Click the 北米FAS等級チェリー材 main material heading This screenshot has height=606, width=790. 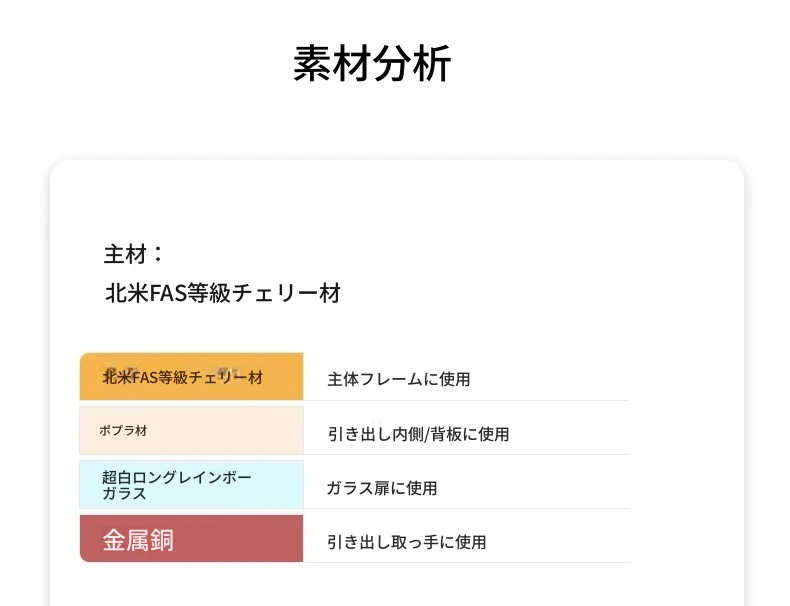223,293
